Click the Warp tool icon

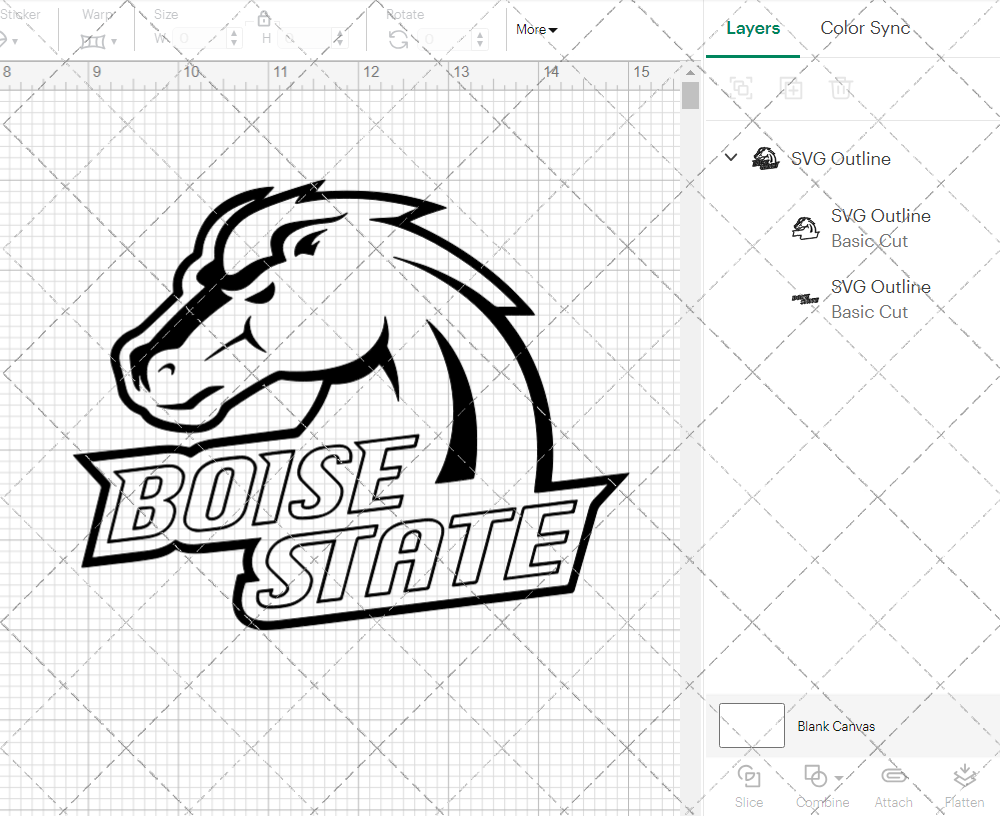pyautogui.click(x=93, y=40)
